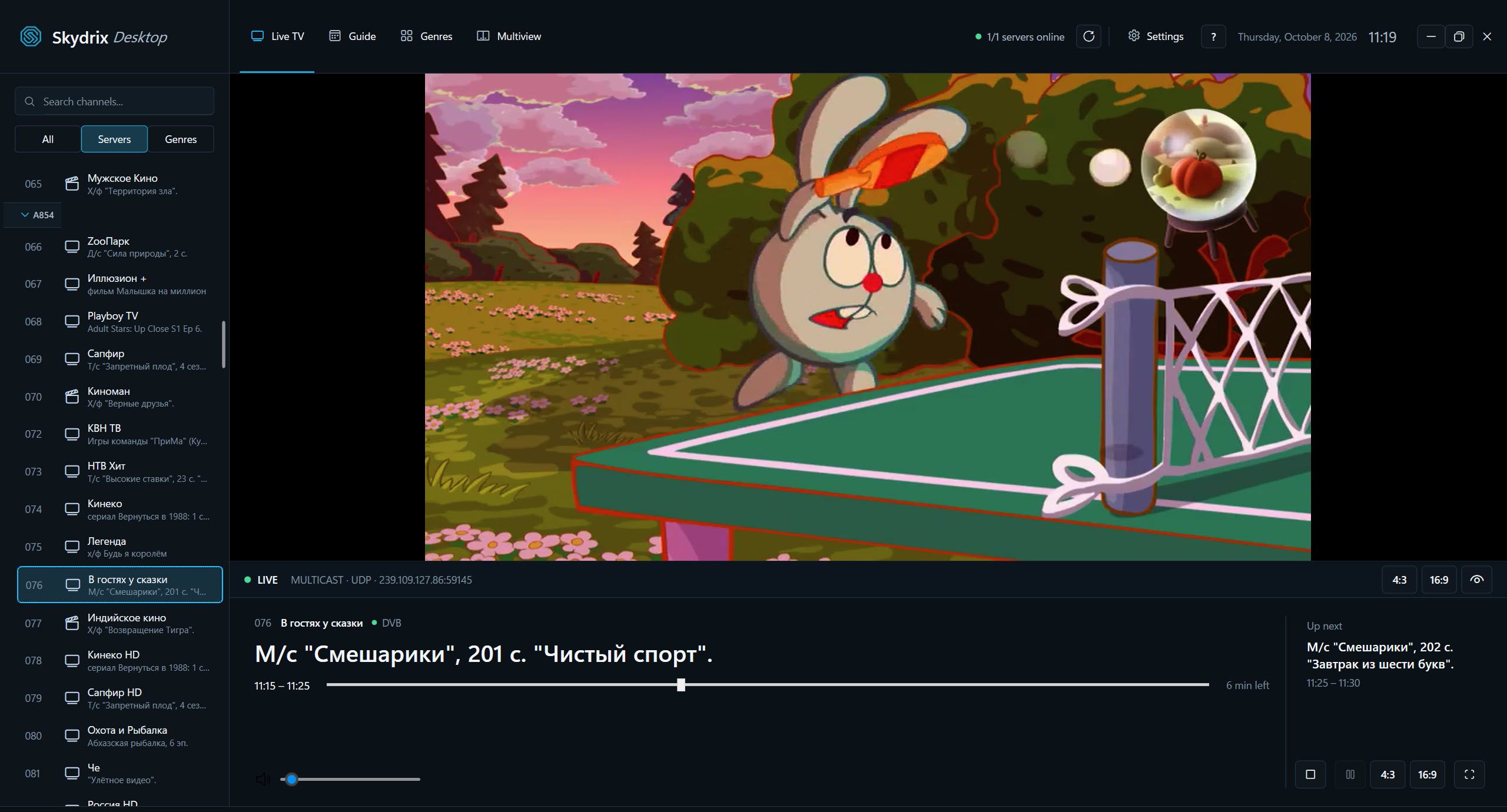Set 16:9 aspect next to fullscreen button
The height and width of the screenshot is (812, 1507).
click(x=1427, y=774)
